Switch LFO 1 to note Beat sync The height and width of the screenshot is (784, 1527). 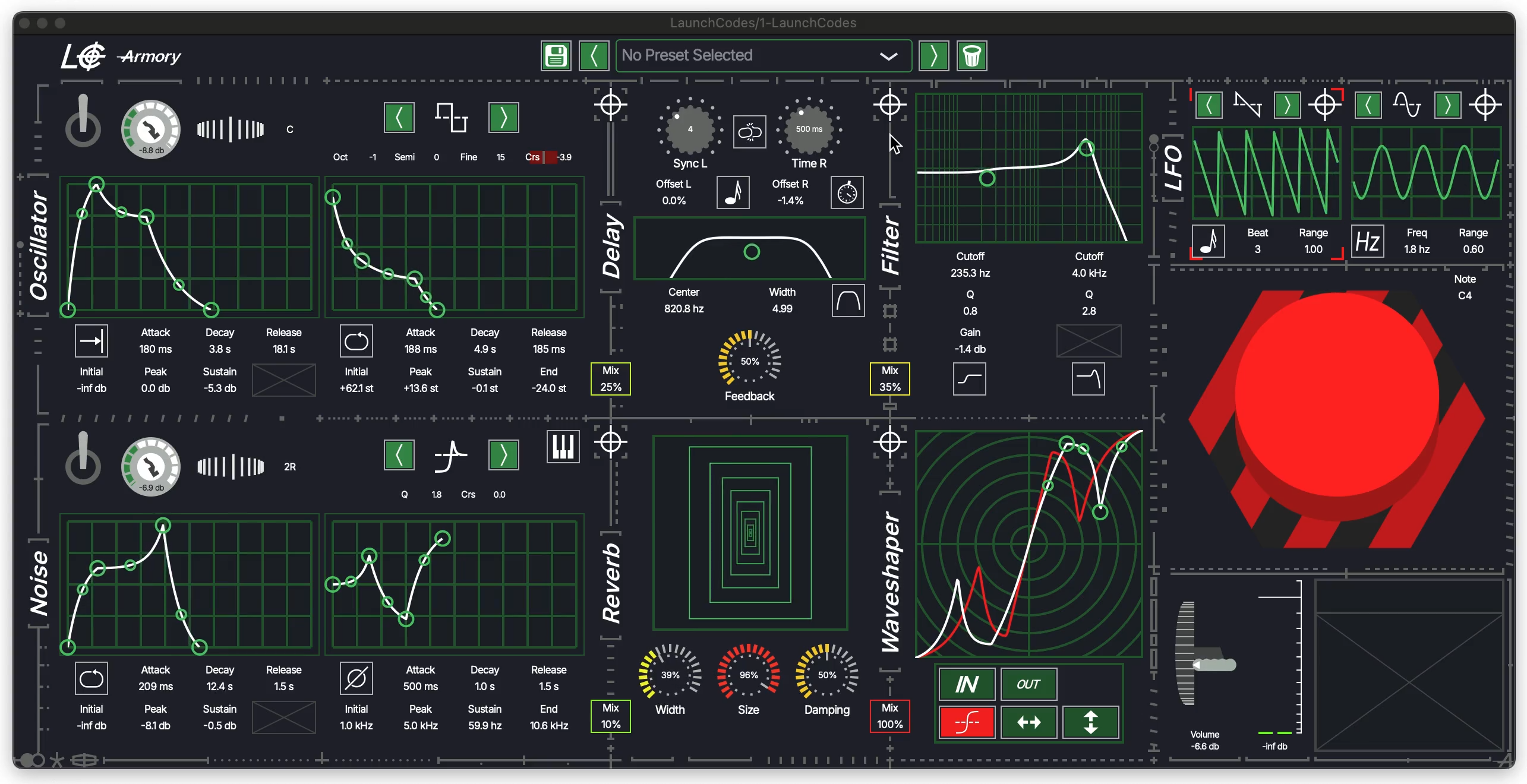click(1209, 241)
